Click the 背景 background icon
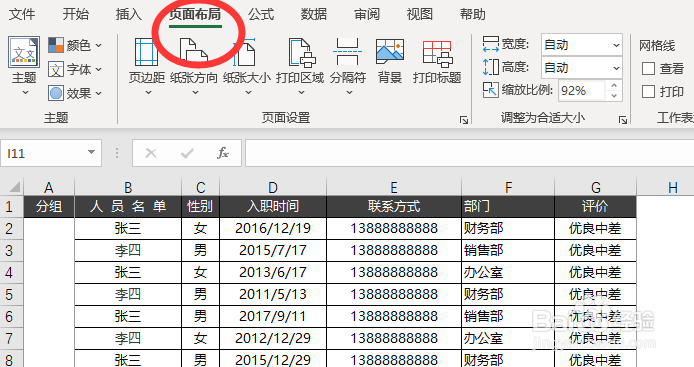694x367 pixels. tap(389, 52)
